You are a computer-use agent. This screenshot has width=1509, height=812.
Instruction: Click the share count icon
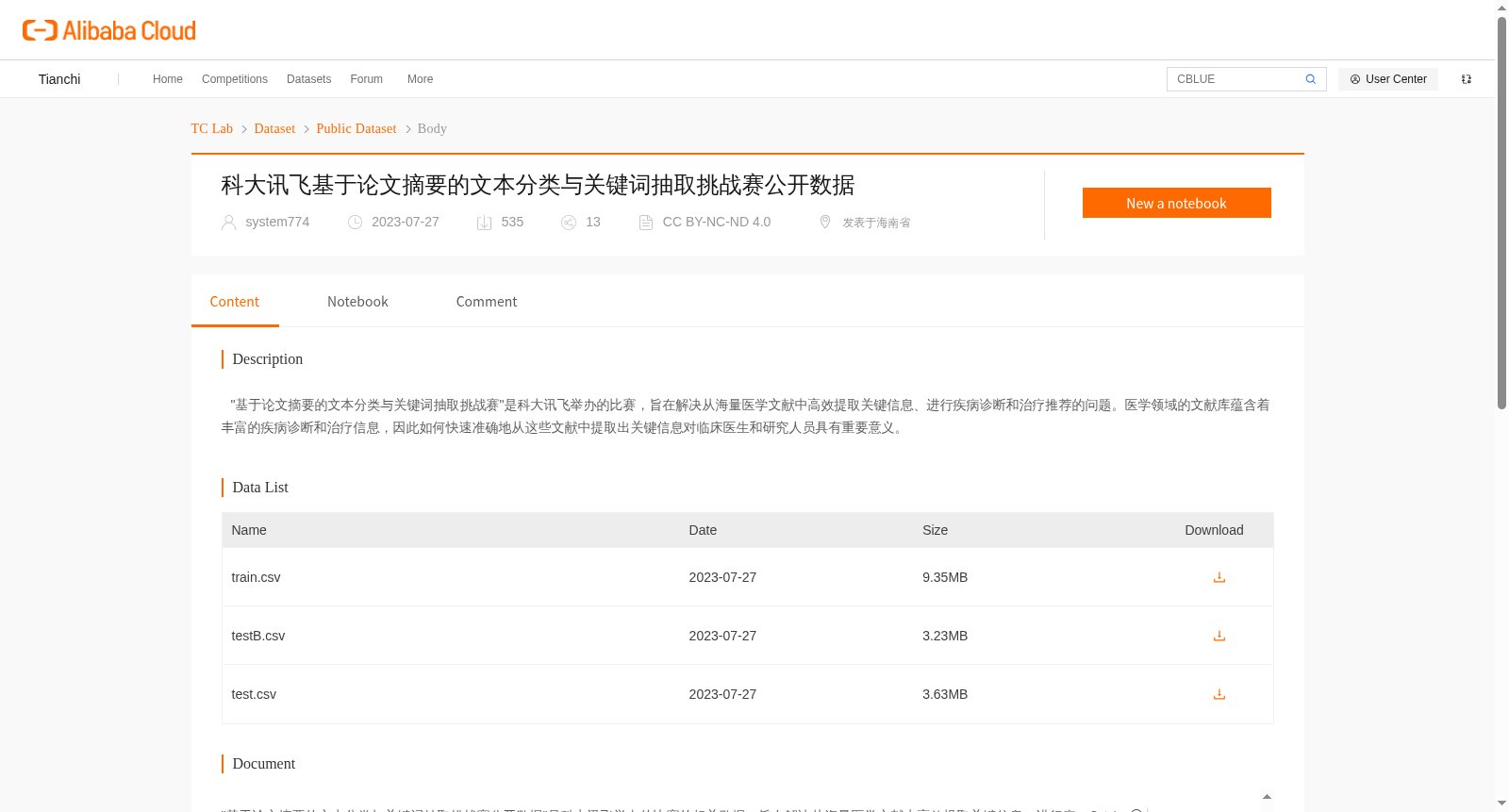[569, 223]
